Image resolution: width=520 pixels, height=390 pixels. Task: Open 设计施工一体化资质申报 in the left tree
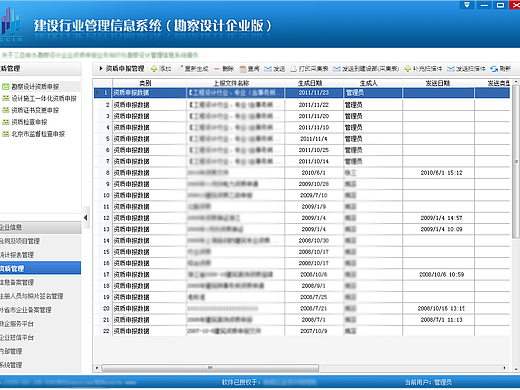[44, 98]
